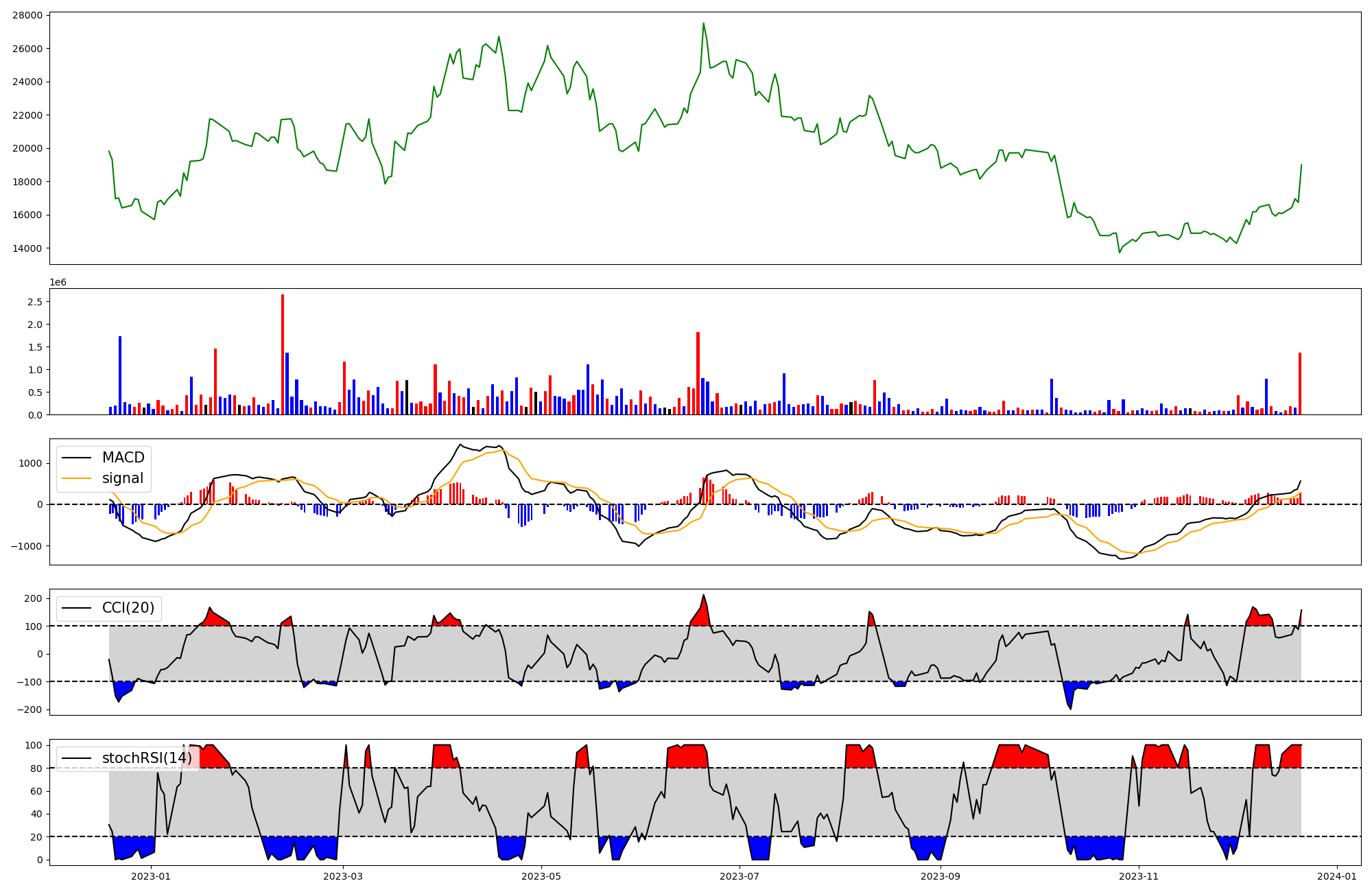Click the signal legend label
Screen dimensions: 1372x892
123,478
